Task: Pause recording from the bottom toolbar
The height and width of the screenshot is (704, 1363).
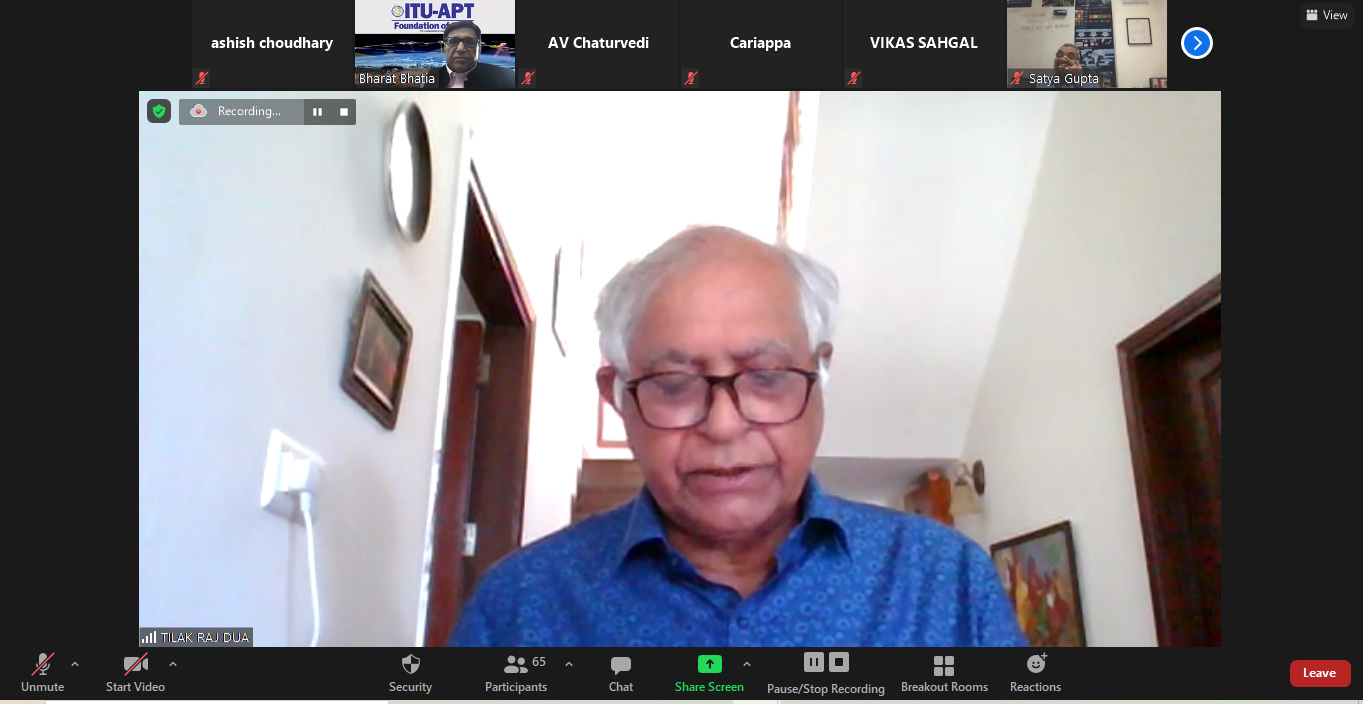Action: click(x=814, y=662)
